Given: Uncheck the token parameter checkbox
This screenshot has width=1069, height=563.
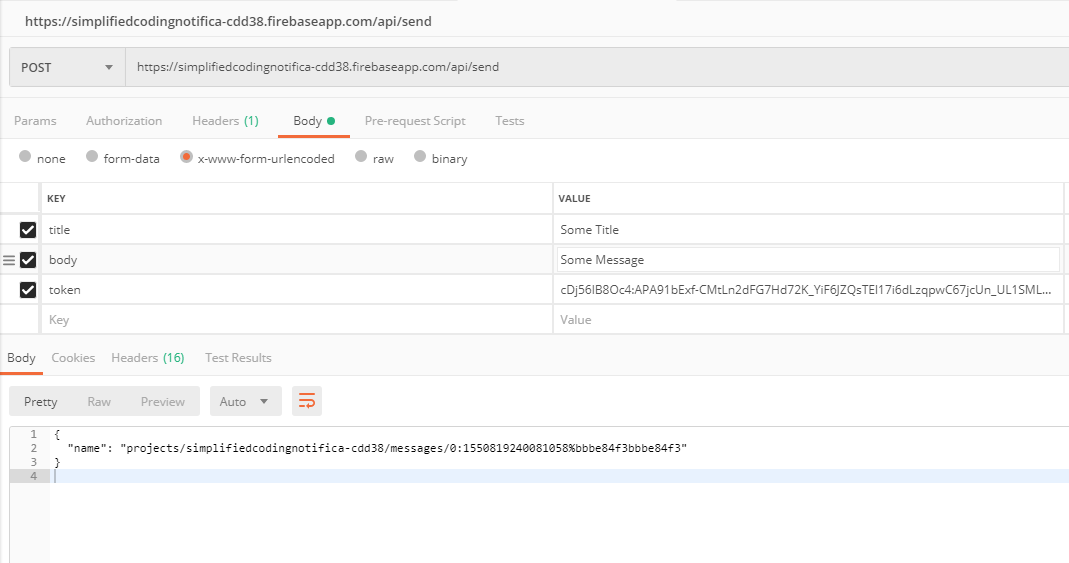Looking at the screenshot, I should (28, 290).
